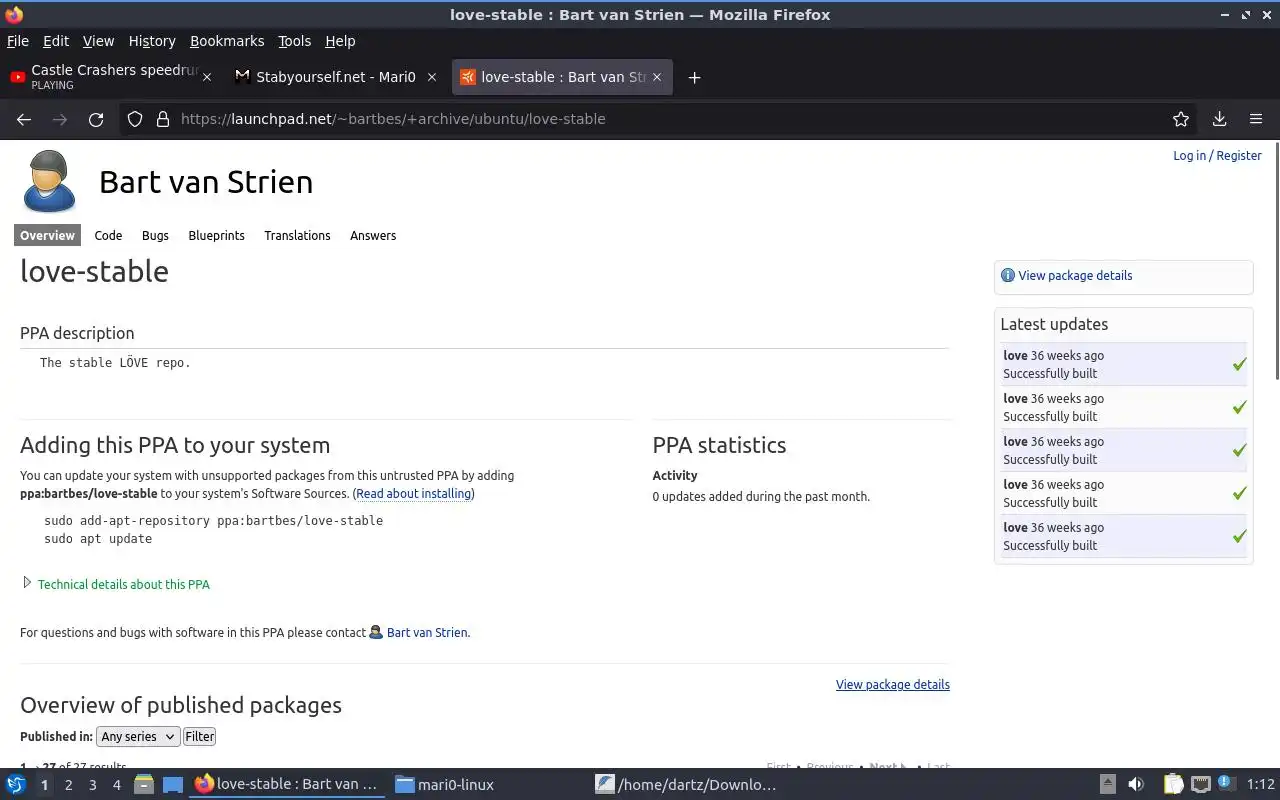Click the Read about installing link
This screenshot has height=800, width=1280.
(x=414, y=493)
